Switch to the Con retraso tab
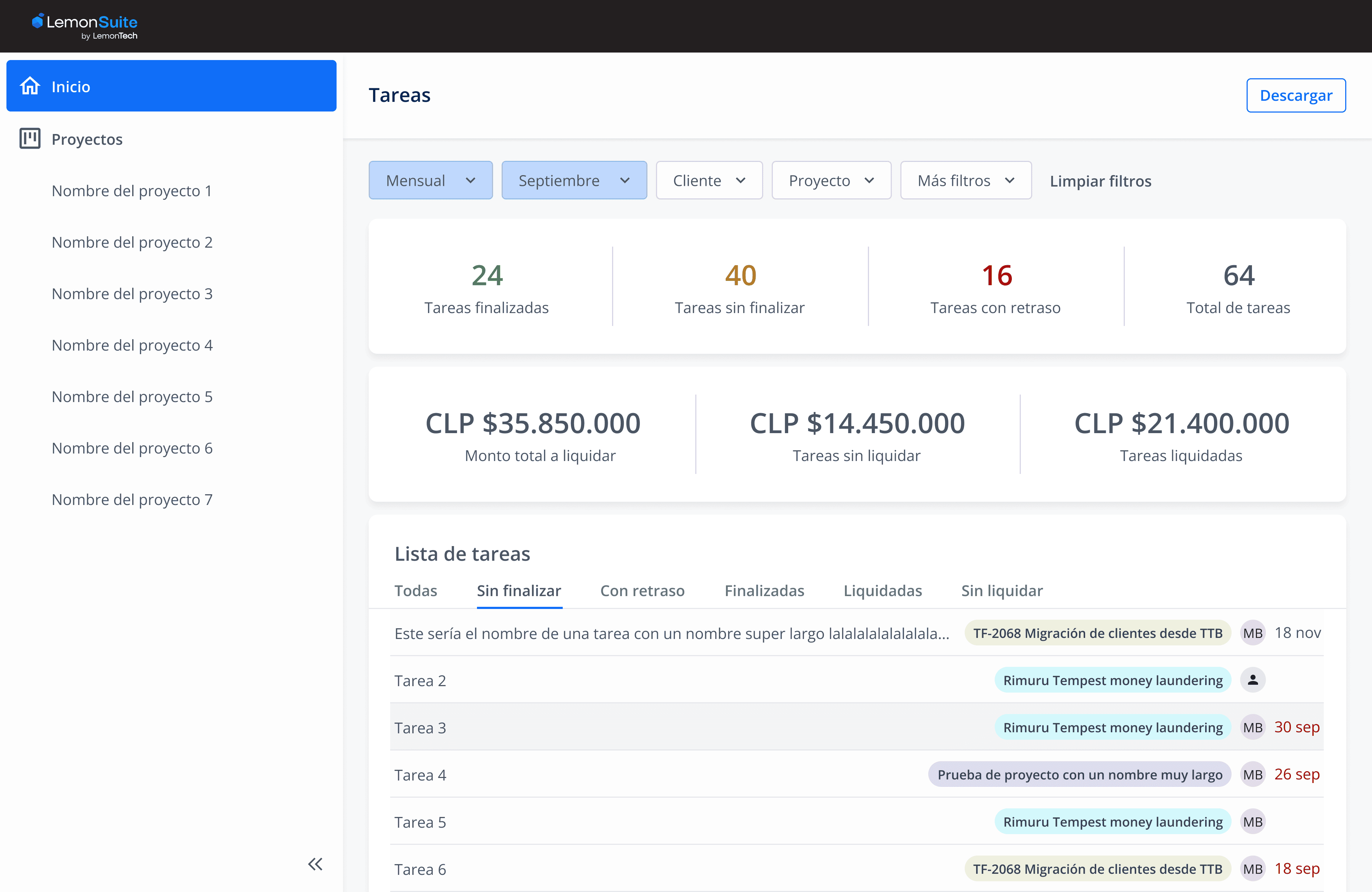The image size is (1372, 892). point(642,590)
